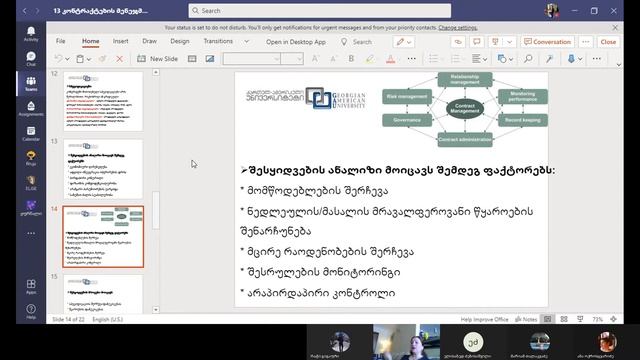640x360 pixels.
Task: Start Slide Show from status bar icon
Action: click(580, 319)
